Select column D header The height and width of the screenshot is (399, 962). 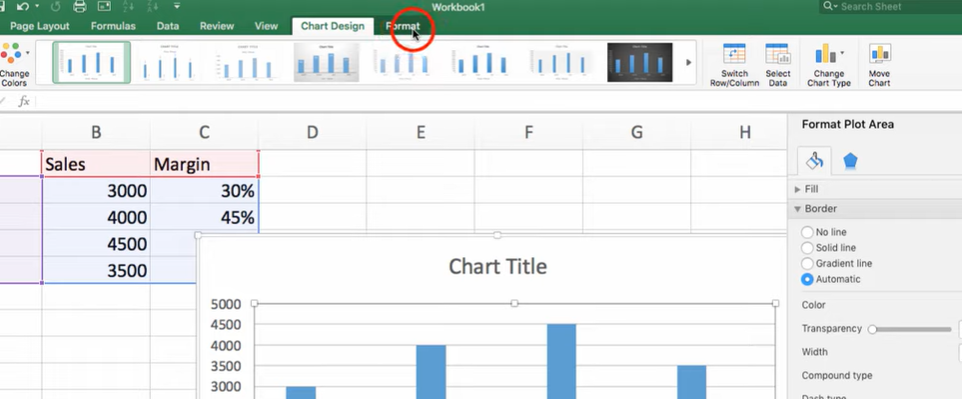pyautogui.click(x=312, y=132)
